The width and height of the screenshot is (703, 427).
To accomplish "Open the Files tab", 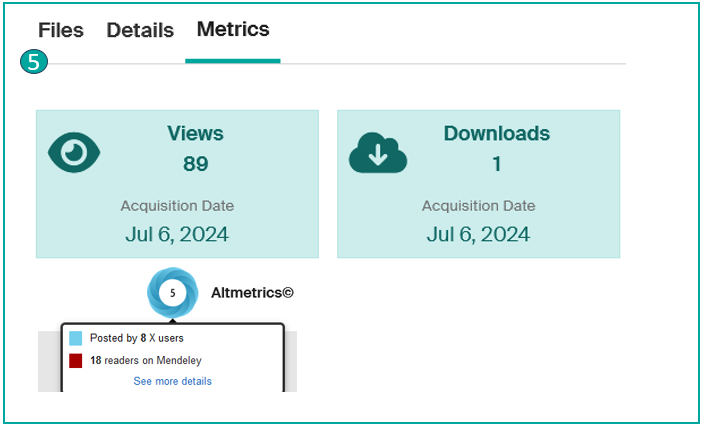I will pos(61,31).
